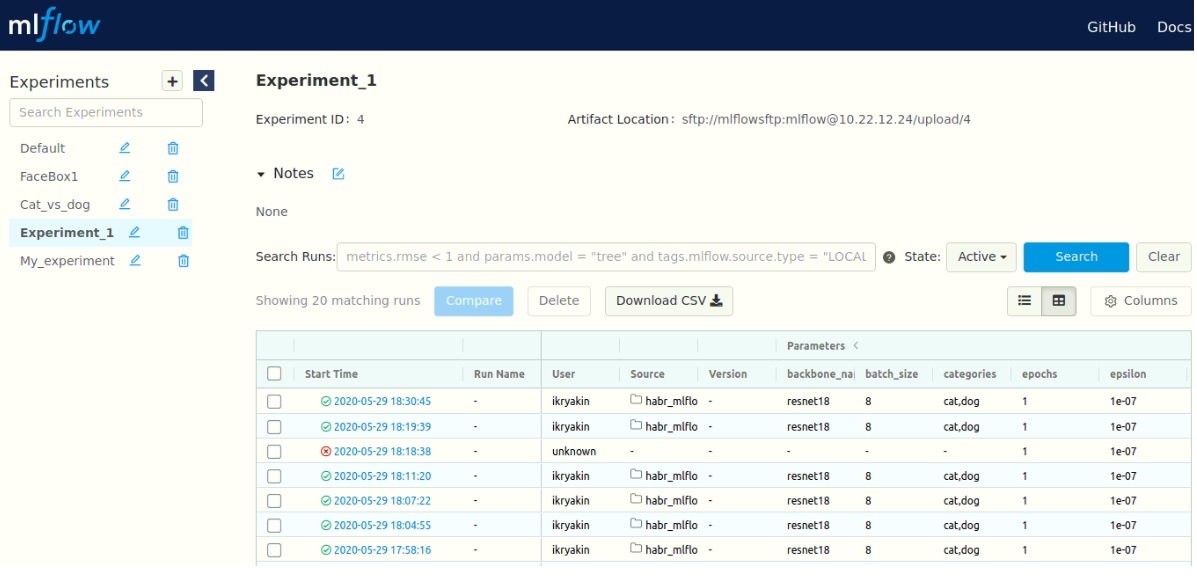Sort by Run Name column header
This screenshot has width=1197, height=578.
(x=499, y=374)
